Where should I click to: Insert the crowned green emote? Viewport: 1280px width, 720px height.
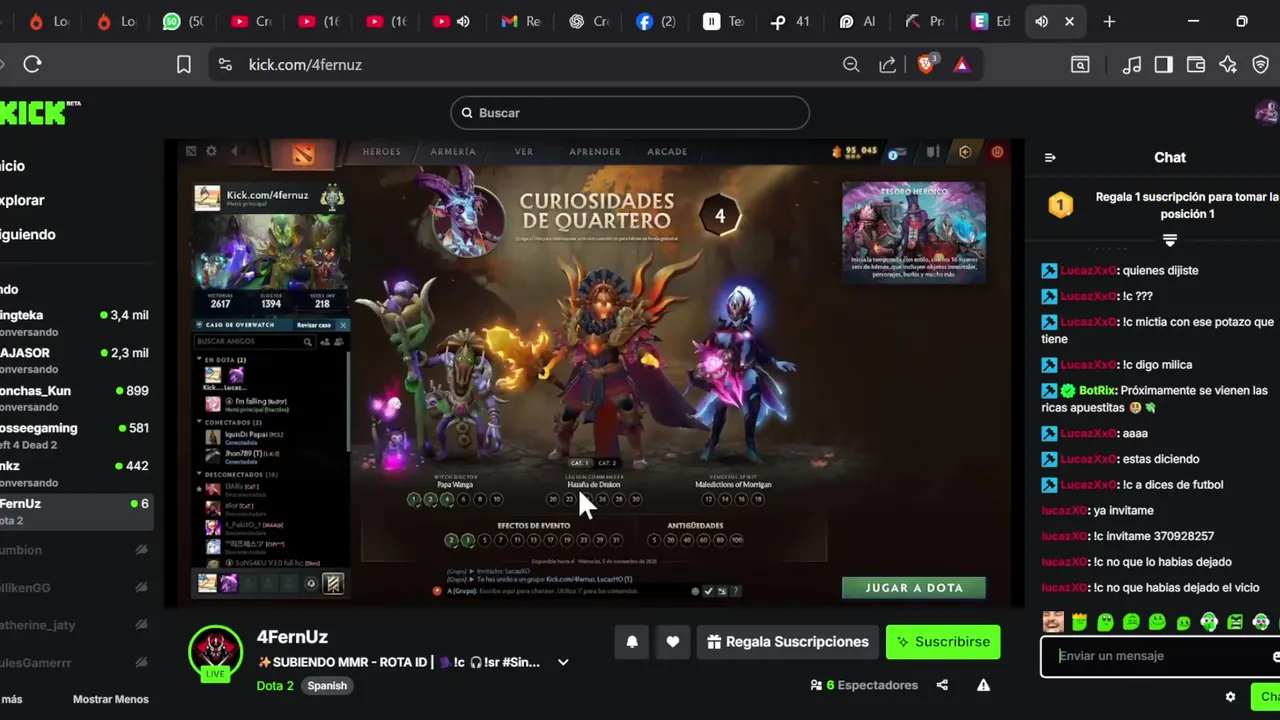point(1079,622)
